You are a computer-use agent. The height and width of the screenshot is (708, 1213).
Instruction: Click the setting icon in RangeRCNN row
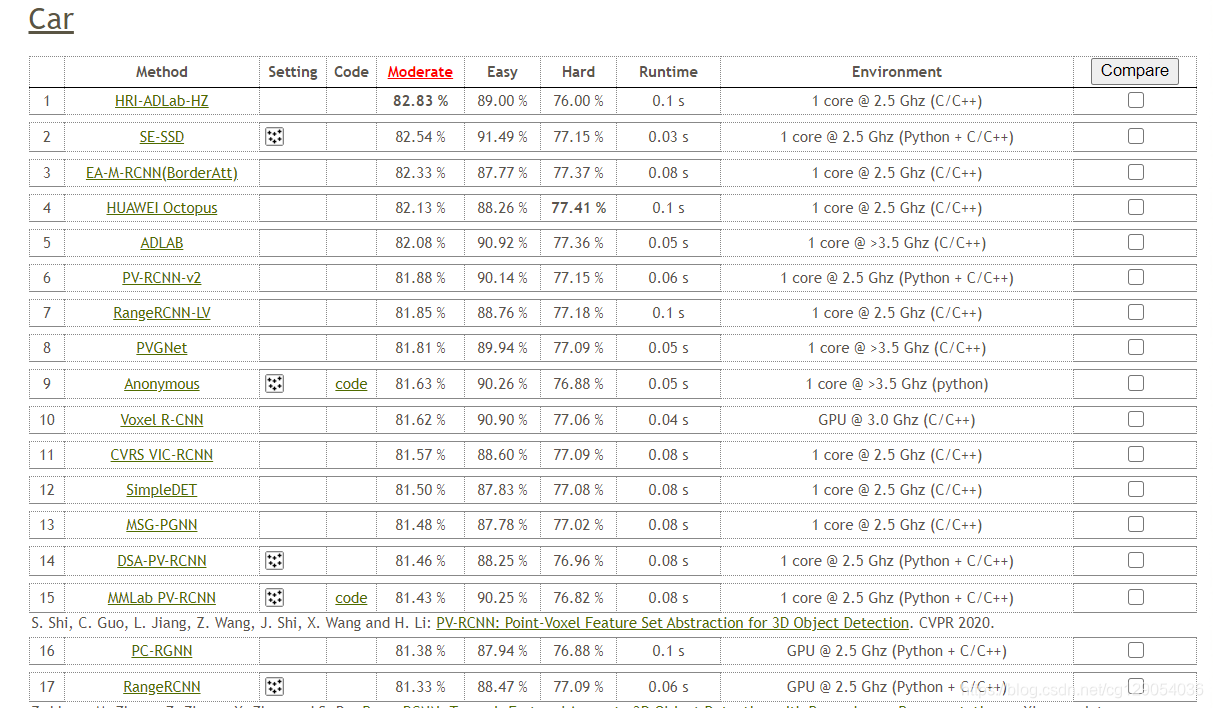[275, 687]
